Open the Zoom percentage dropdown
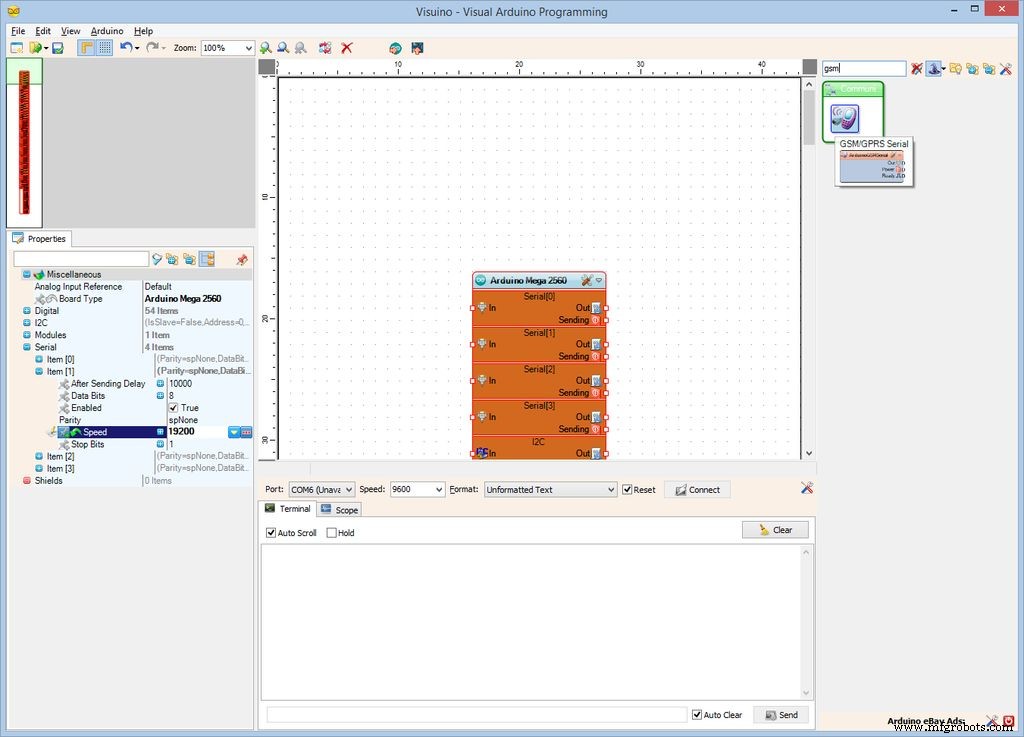 tap(248, 48)
